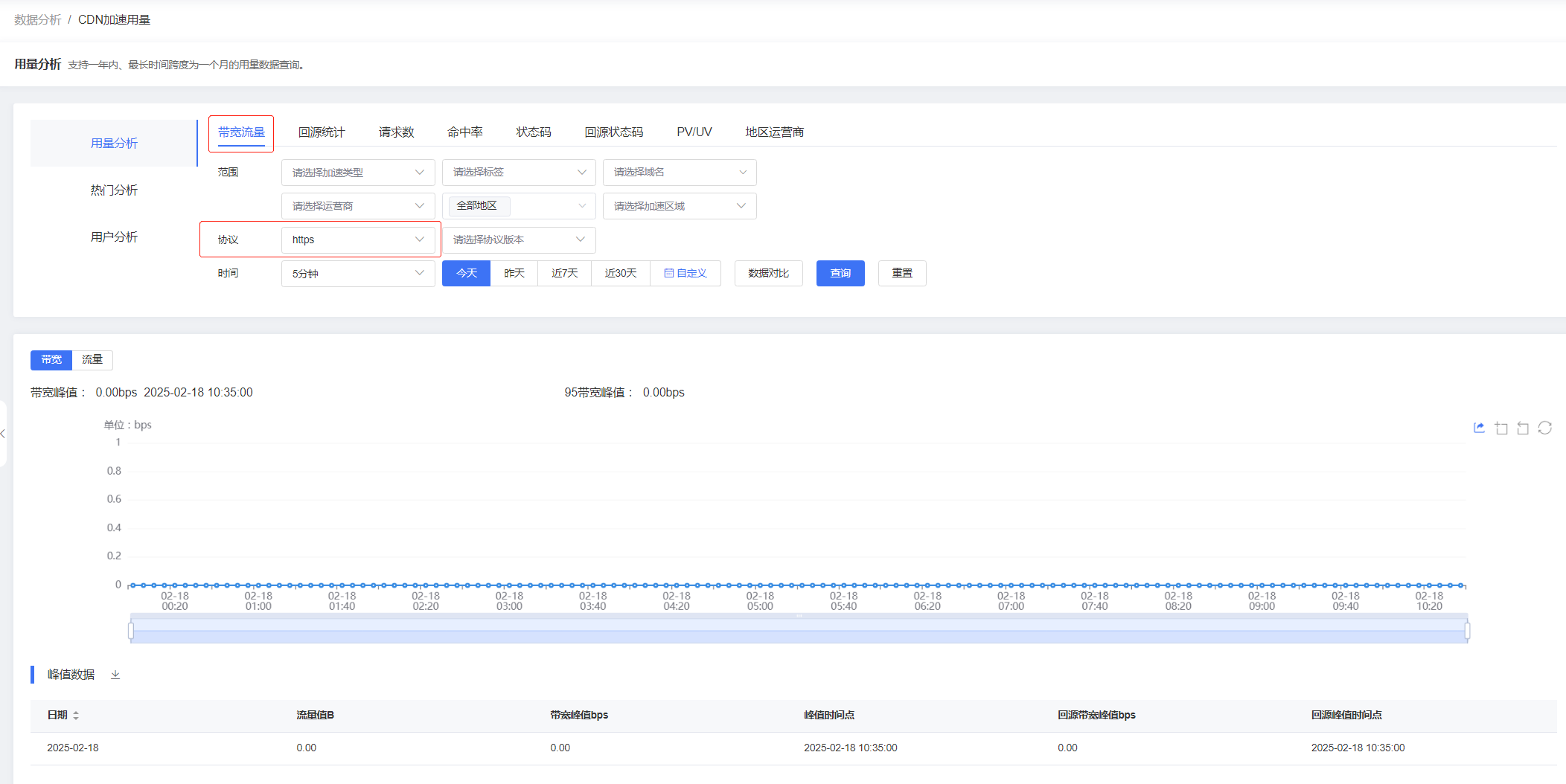Switch chart view to 带宽
Viewport: 1566px width, 784px height.
(51, 360)
